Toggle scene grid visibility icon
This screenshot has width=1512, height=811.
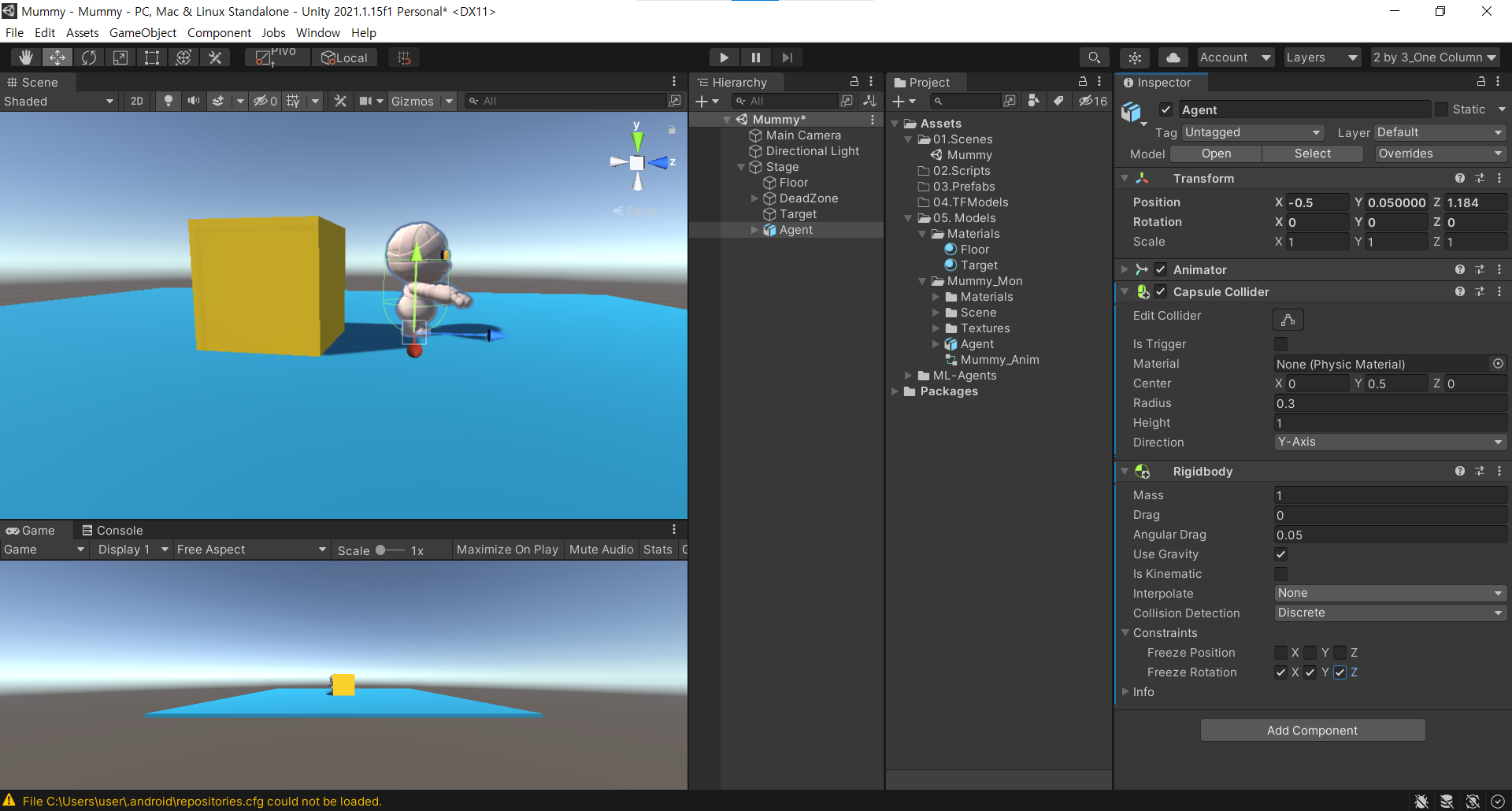point(293,101)
